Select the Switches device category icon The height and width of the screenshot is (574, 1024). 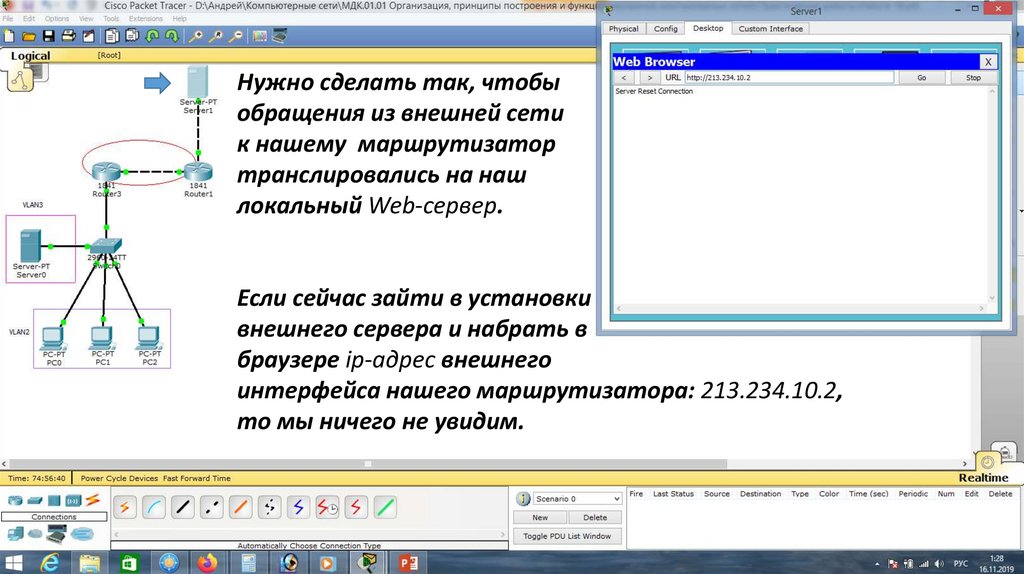[35, 501]
